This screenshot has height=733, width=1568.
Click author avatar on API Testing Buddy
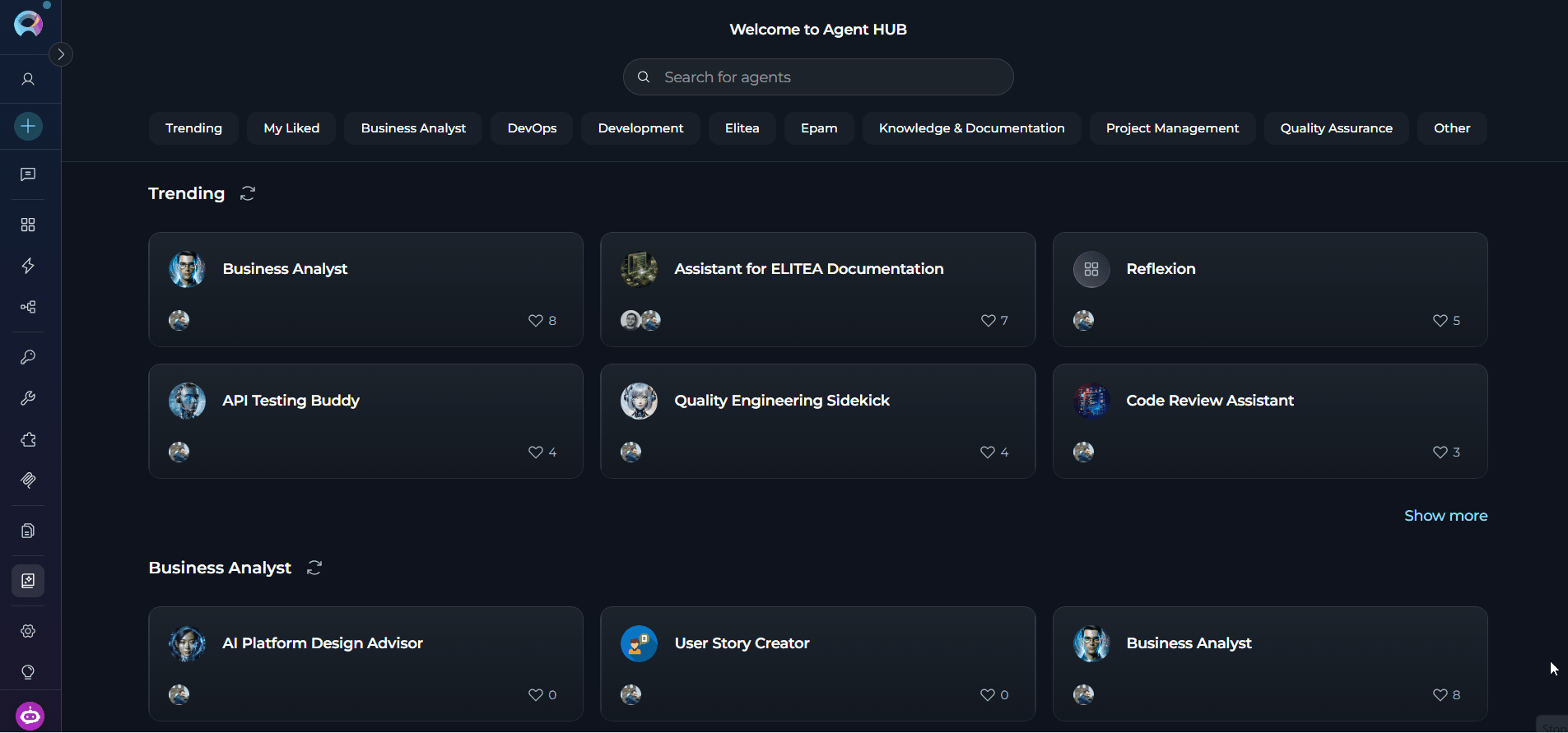point(179,452)
